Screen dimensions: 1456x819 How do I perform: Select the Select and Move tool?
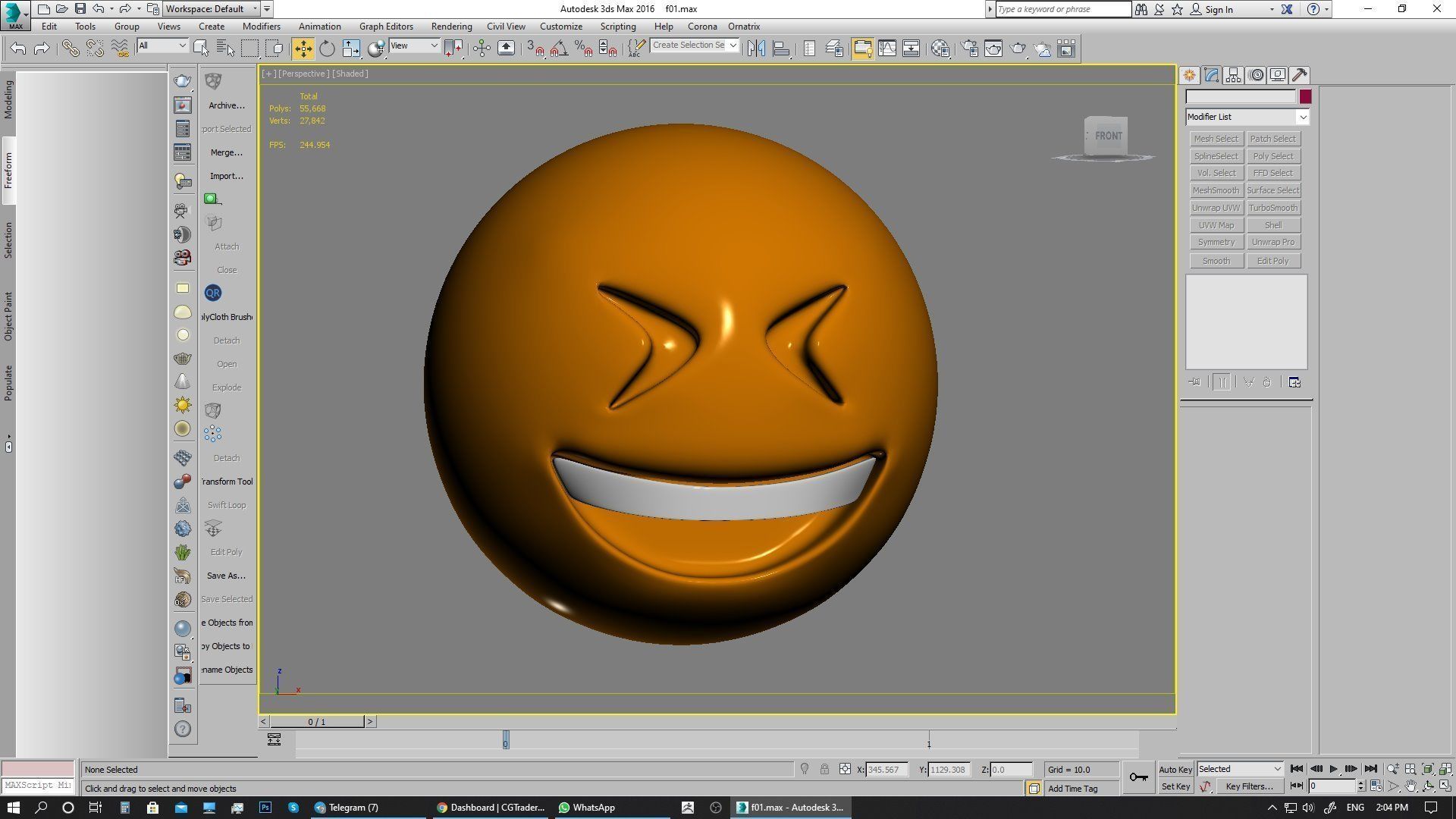pyautogui.click(x=303, y=49)
